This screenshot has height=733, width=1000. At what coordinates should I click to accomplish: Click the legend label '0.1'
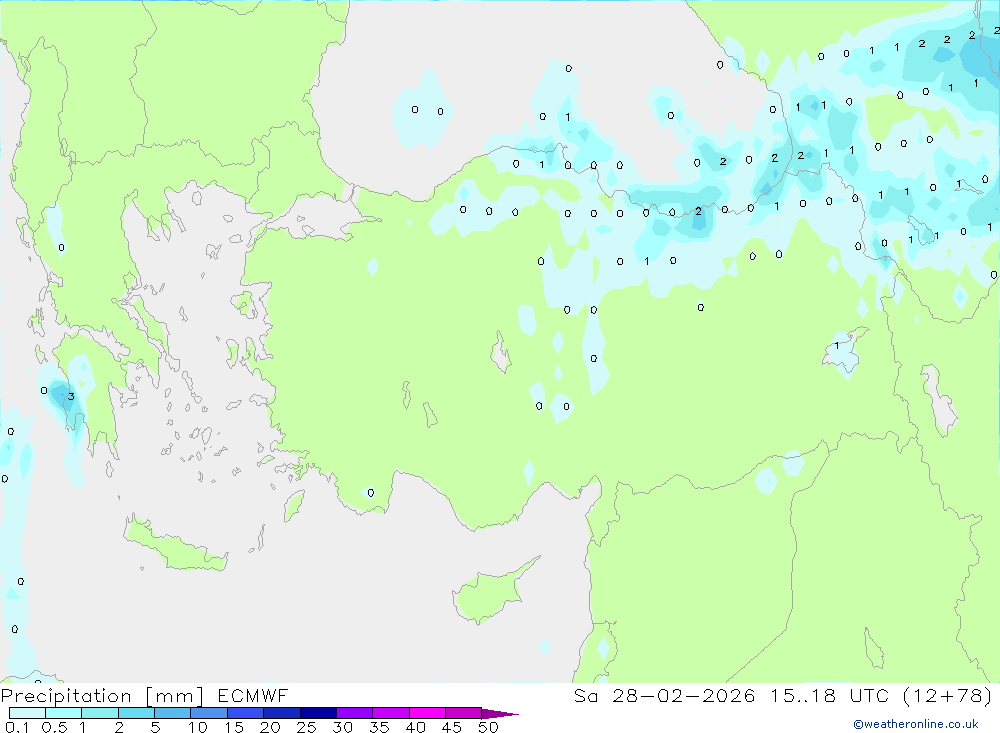(x=17, y=727)
